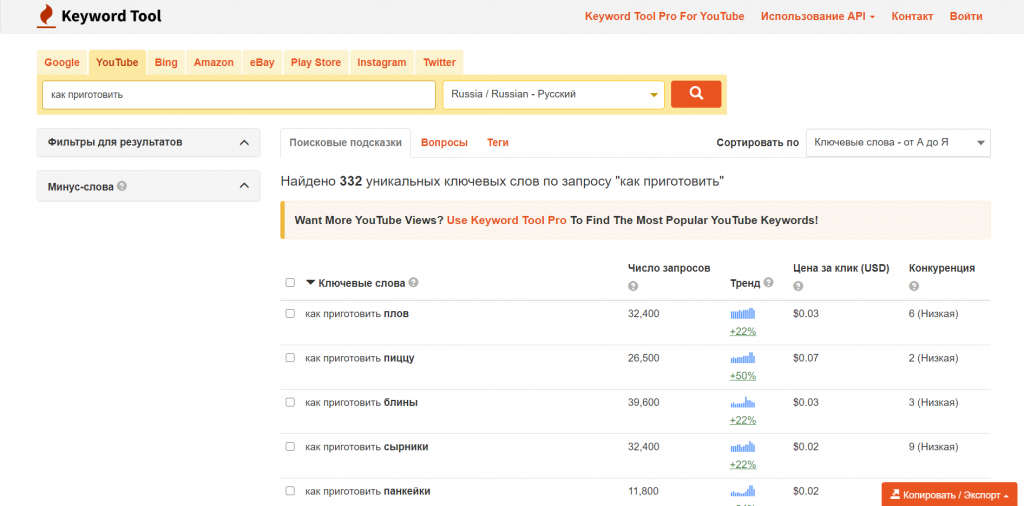This screenshot has height=506, width=1024.
Task: Click the trend chart for сырники row
Action: tap(743, 447)
